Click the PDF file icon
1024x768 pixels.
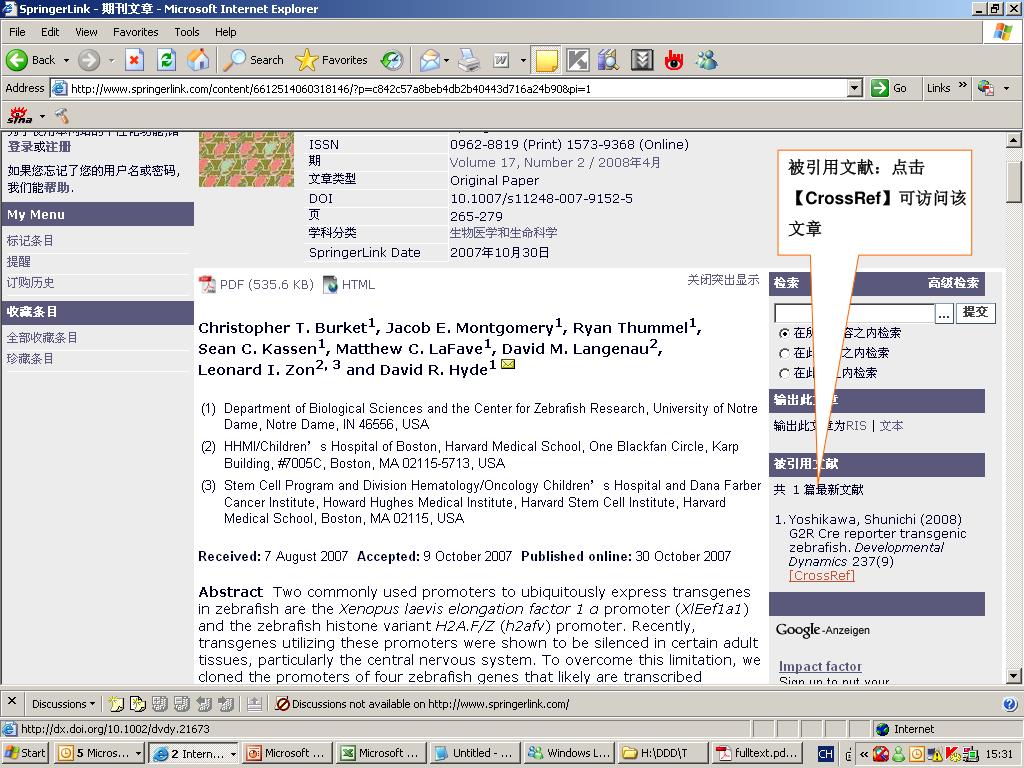click(207, 285)
